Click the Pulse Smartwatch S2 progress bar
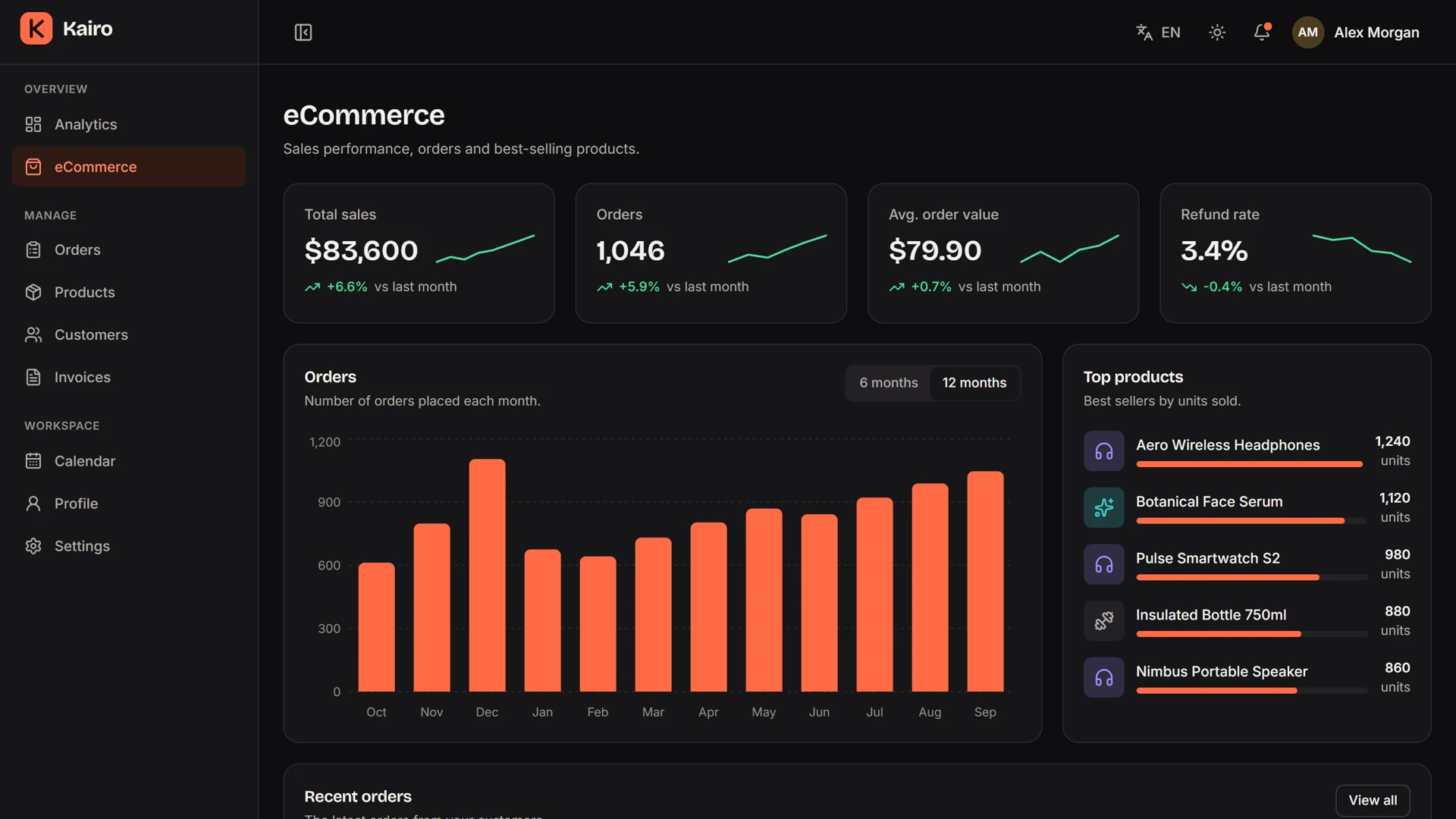 click(x=1251, y=578)
